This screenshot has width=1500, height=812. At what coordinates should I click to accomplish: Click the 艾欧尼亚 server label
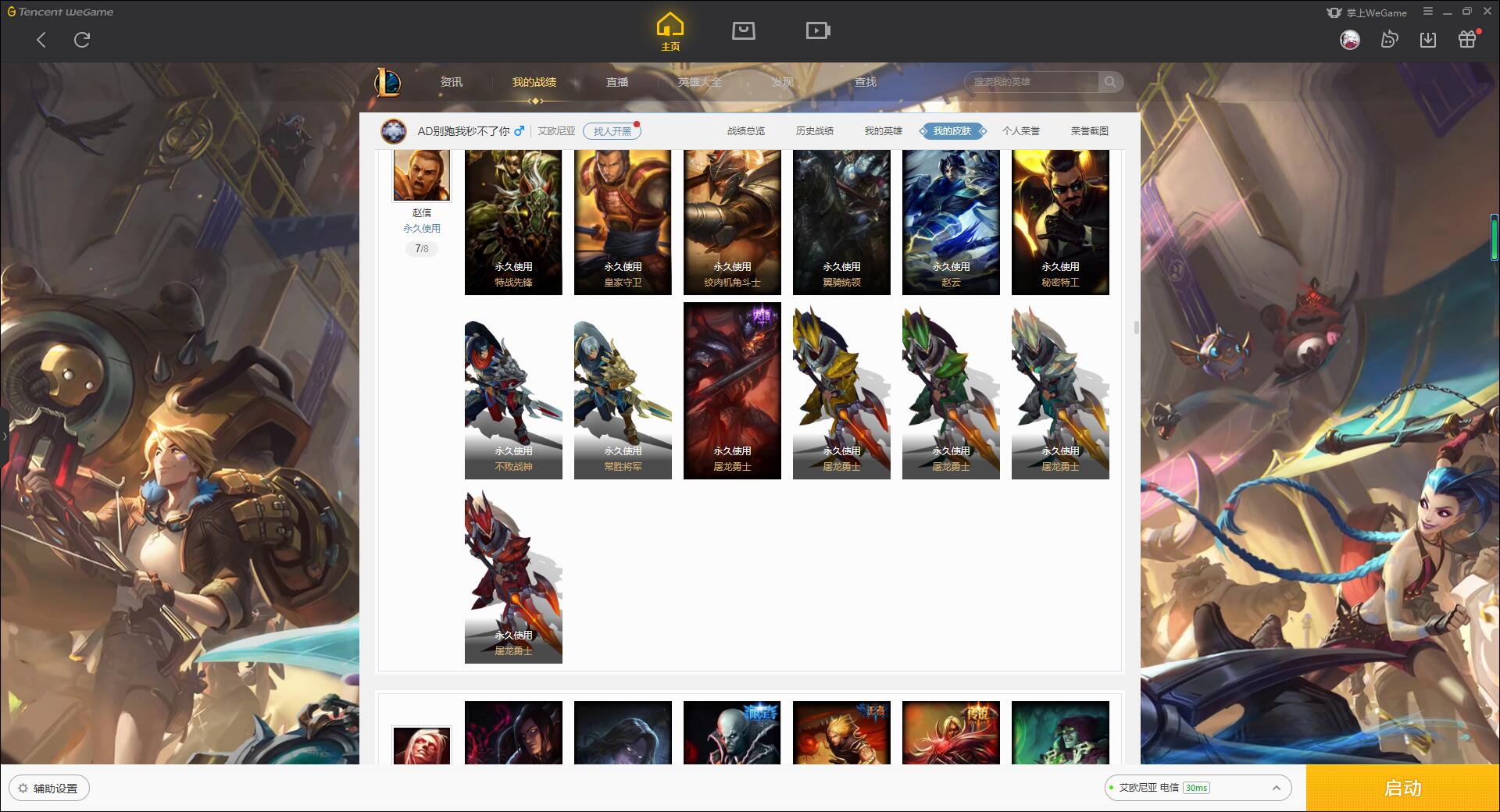556,131
